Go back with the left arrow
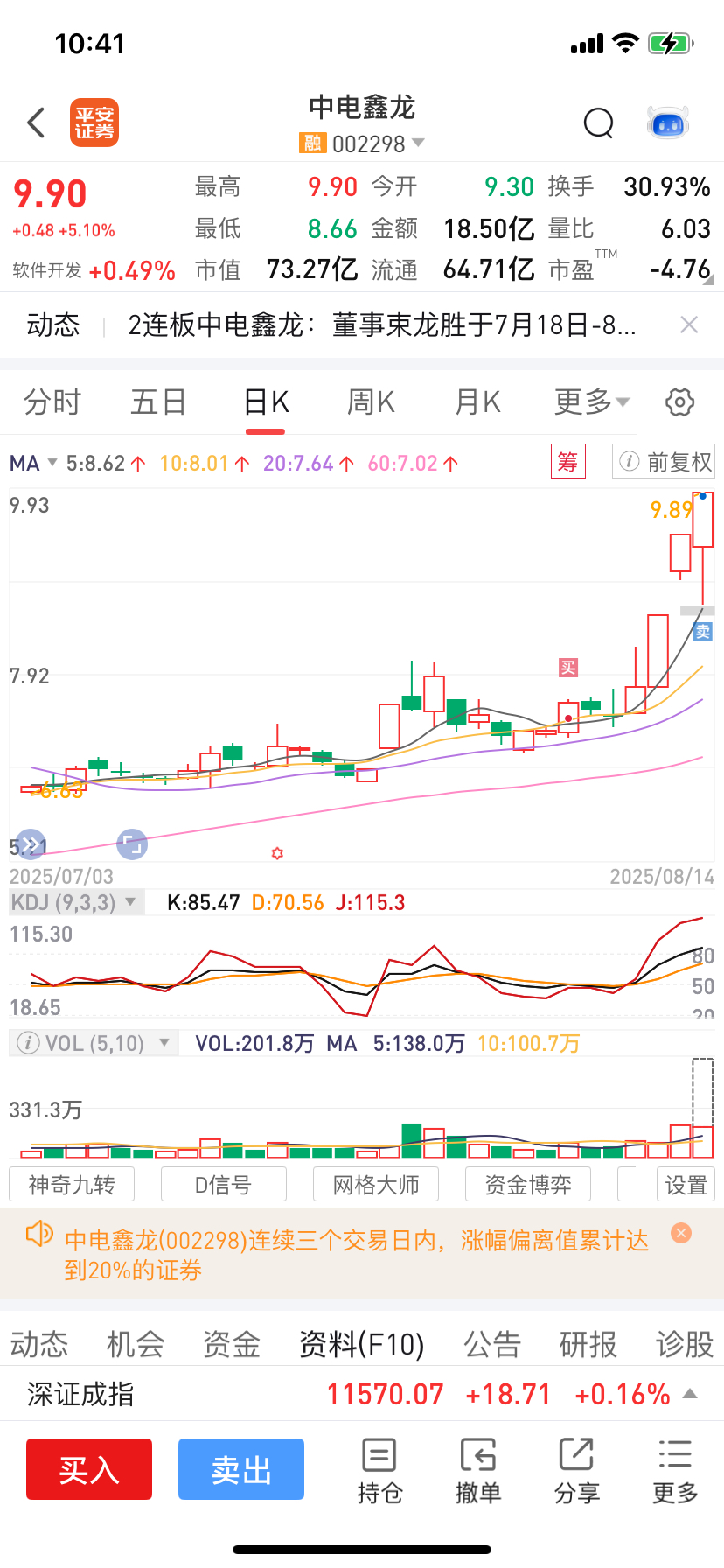The width and height of the screenshot is (724, 1568). [x=36, y=122]
